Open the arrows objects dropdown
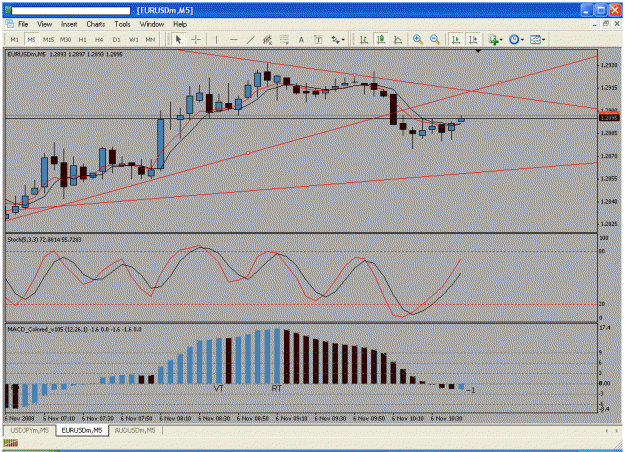Screen dimensions: 625x452 pos(338,39)
